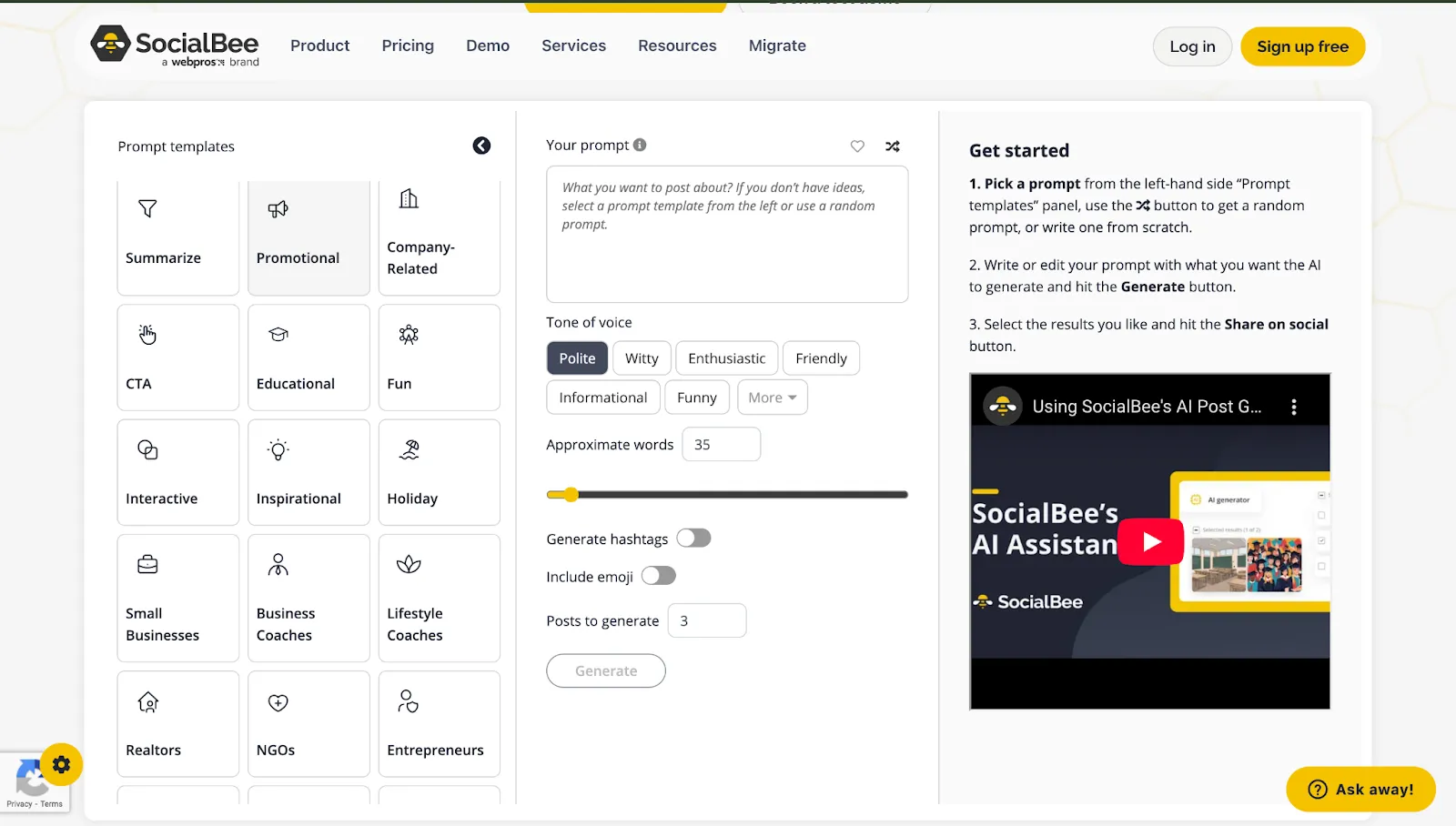Click into the Your prompt text area
The image size is (1456, 826).
coord(727,234)
